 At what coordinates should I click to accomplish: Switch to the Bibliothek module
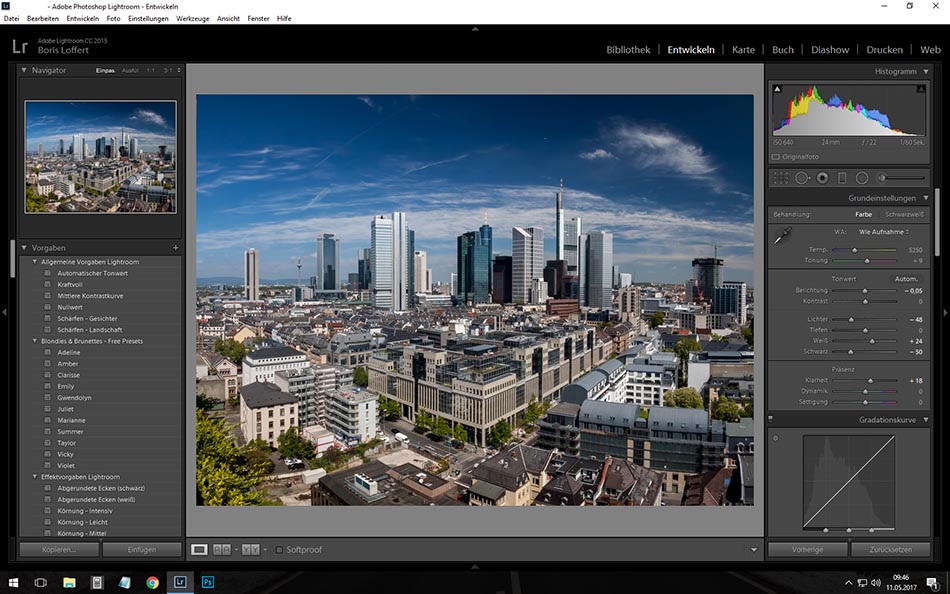[627, 49]
